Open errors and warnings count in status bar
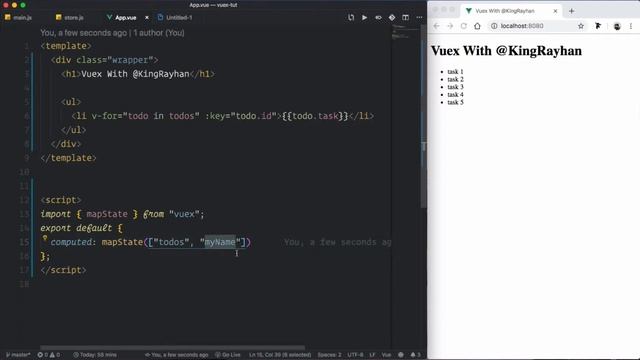This screenshot has width=640, height=360. coord(49,355)
